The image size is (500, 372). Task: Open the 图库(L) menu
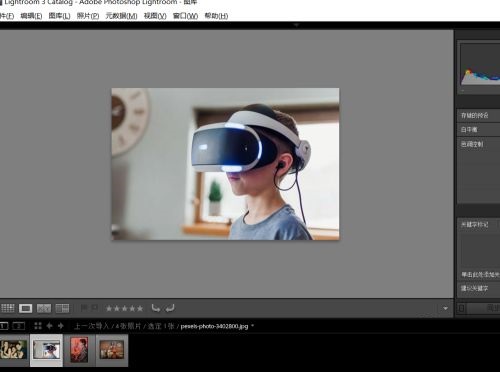(59, 16)
